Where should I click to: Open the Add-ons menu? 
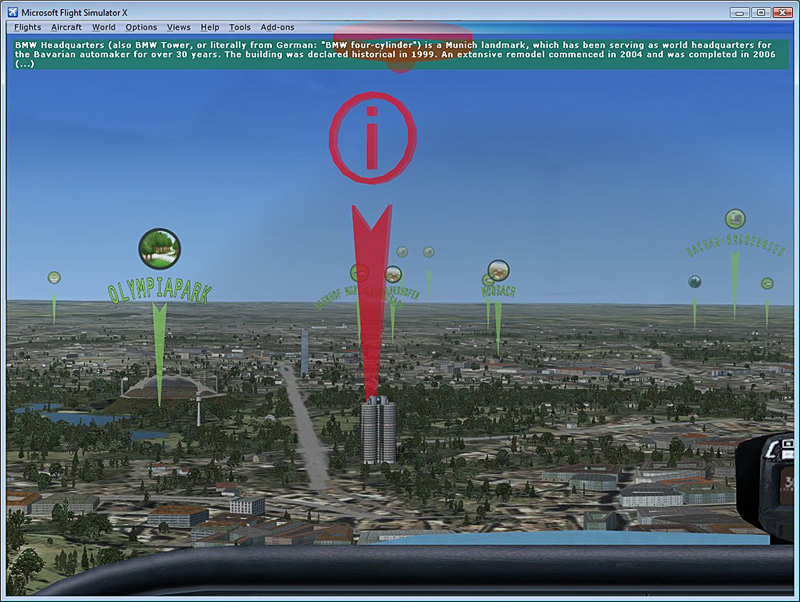click(x=277, y=27)
